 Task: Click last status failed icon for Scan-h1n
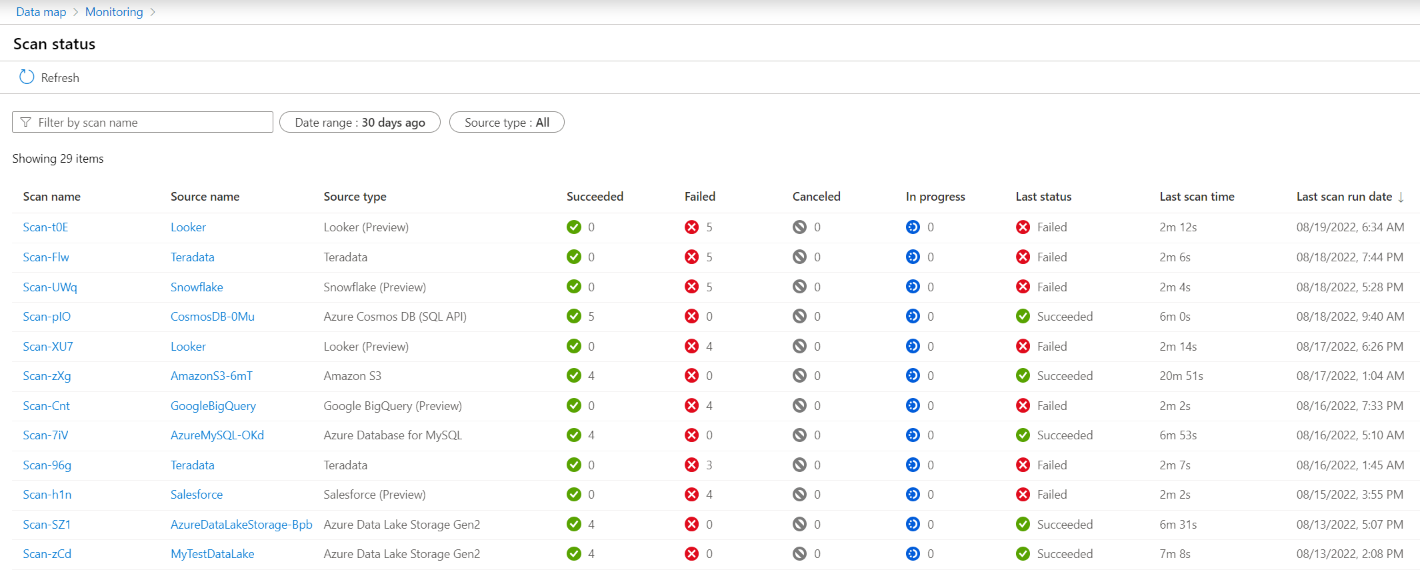click(x=1023, y=495)
